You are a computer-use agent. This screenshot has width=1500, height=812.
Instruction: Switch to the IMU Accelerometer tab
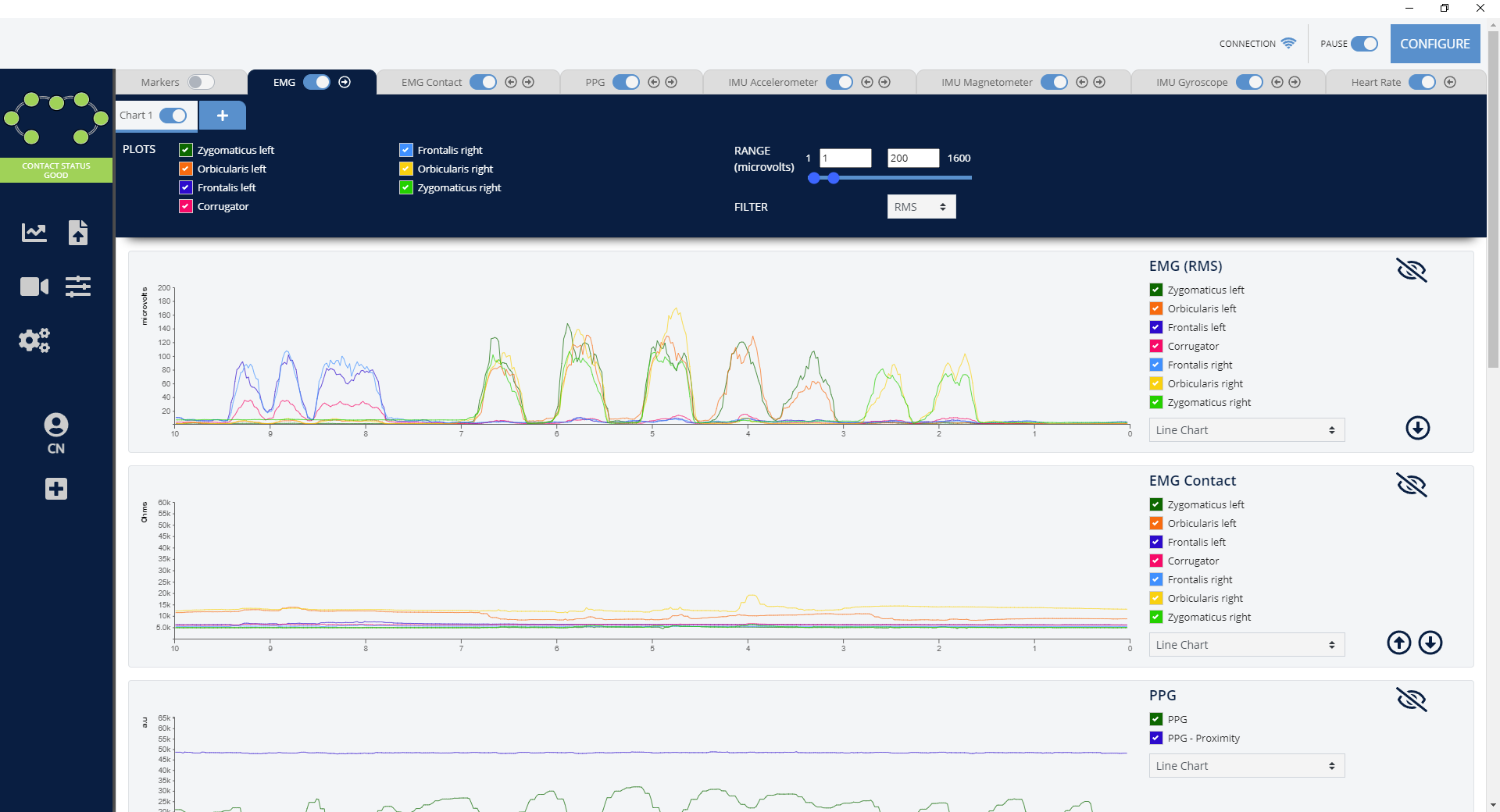point(773,82)
